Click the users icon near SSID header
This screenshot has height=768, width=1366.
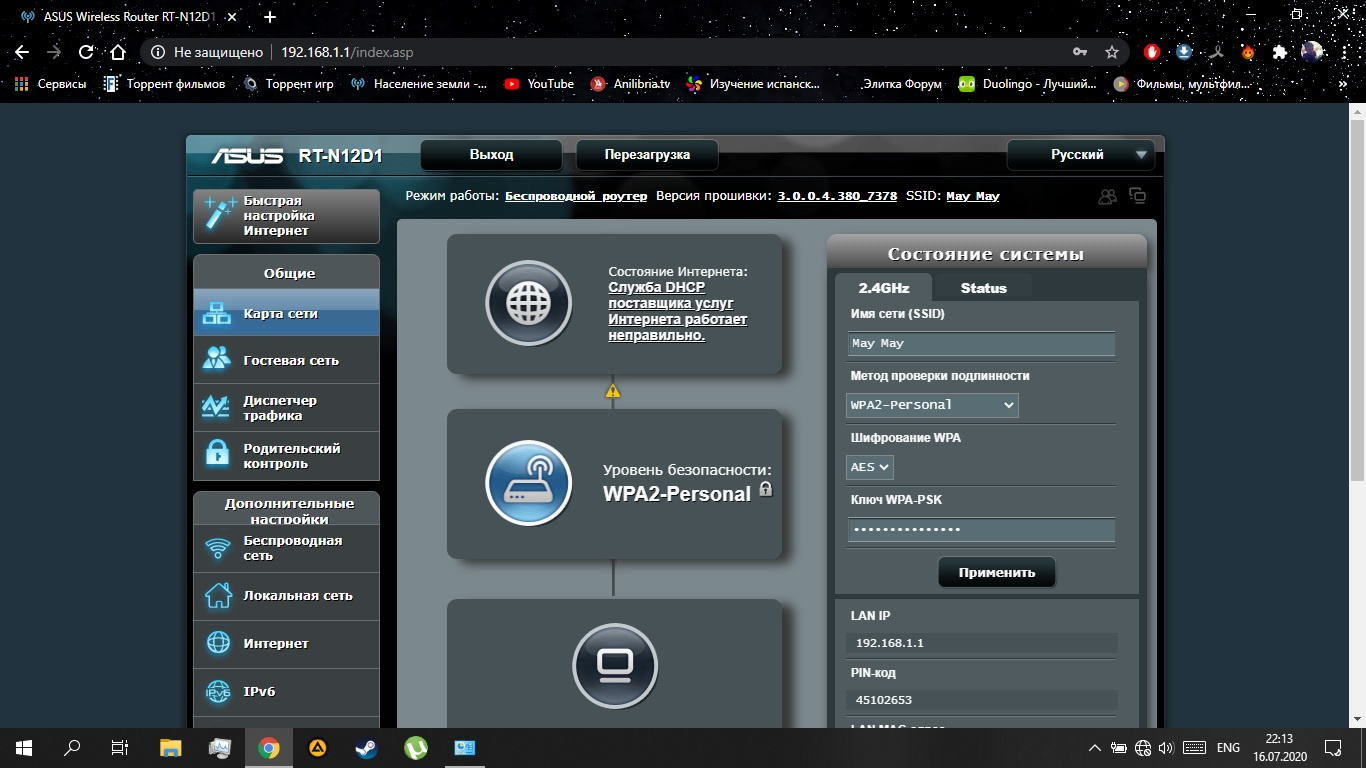[x=1107, y=197]
